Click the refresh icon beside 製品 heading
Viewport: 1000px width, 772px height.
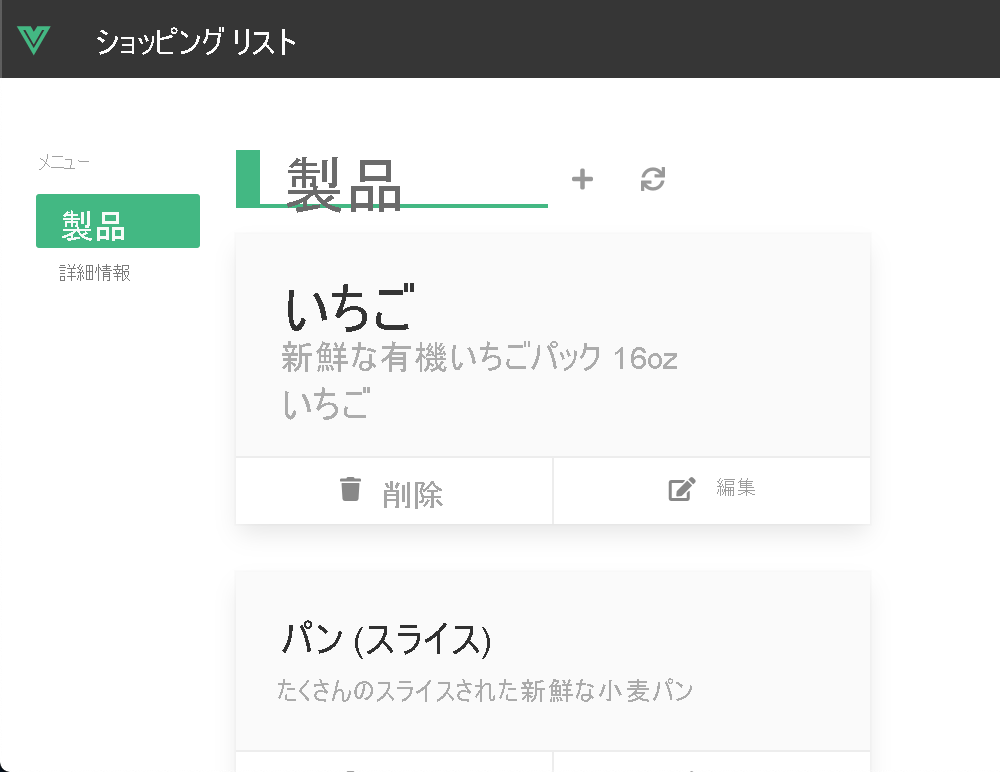click(x=653, y=179)
